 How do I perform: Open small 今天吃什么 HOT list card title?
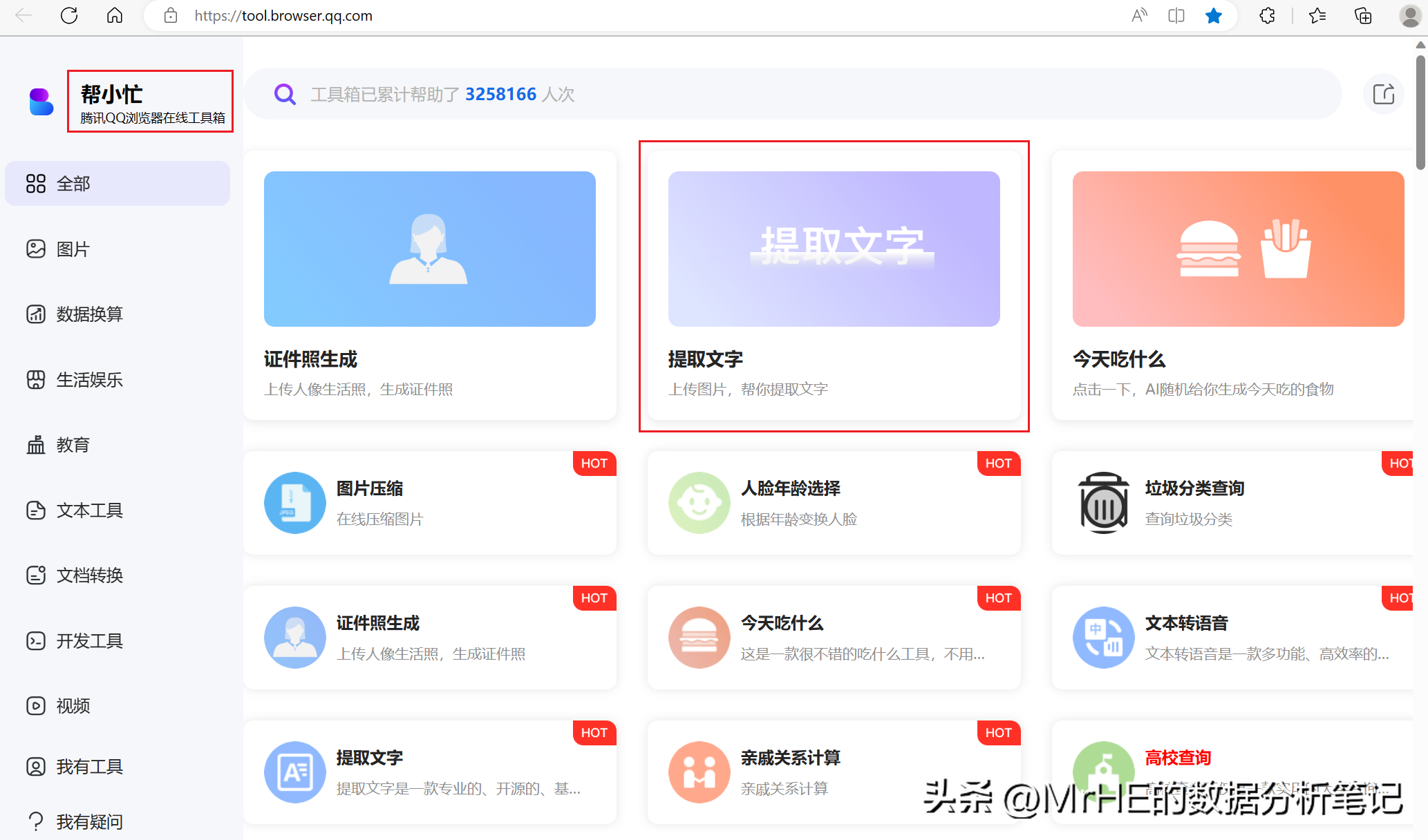tap(782, 623)
